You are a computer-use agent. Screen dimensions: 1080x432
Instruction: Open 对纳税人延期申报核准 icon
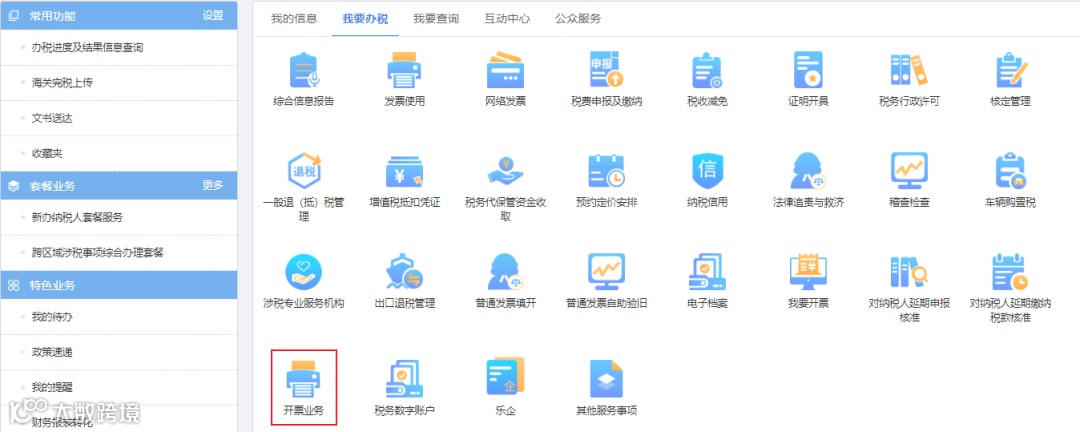coord(908,271)
